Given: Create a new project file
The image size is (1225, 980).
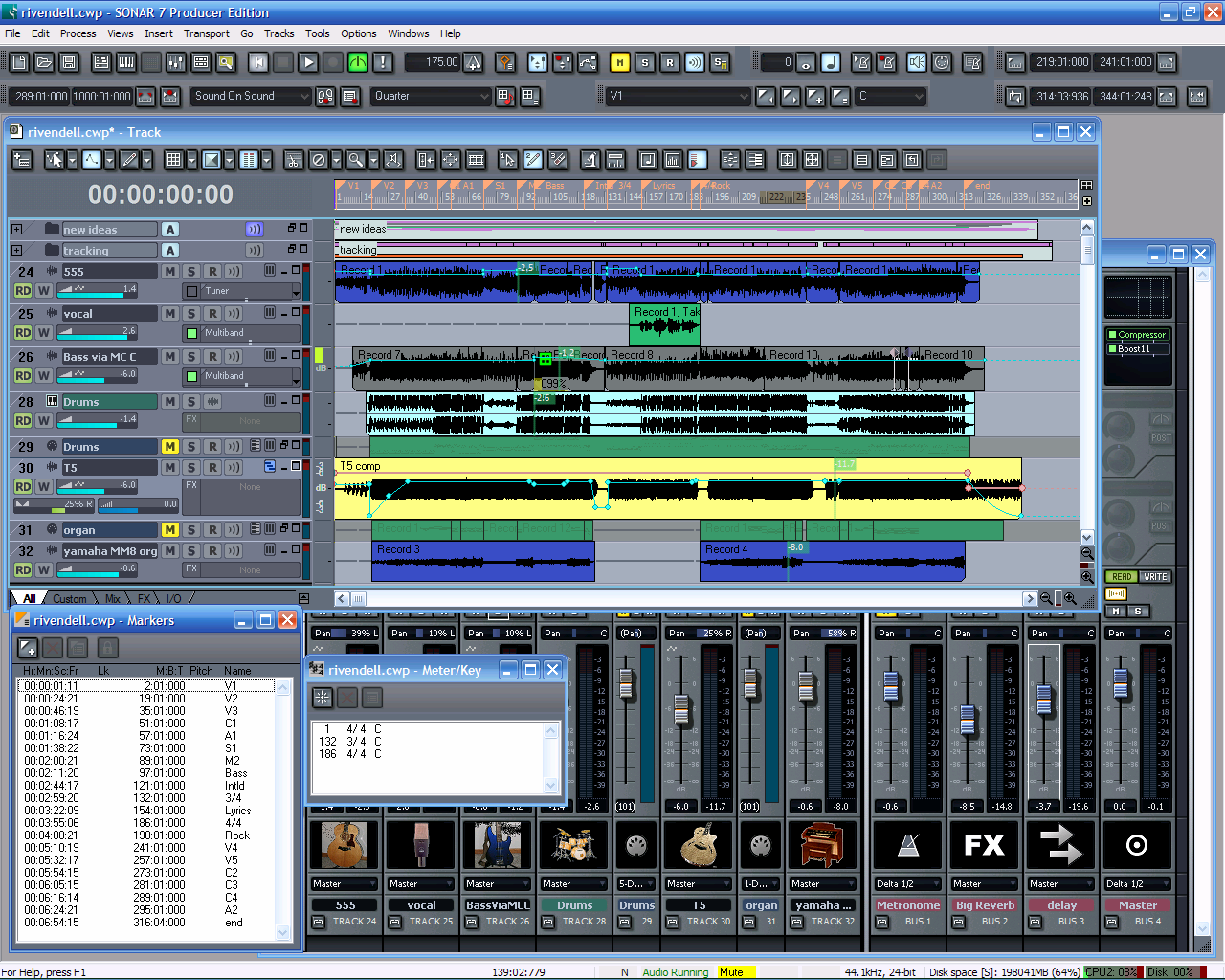Looking at the screenshot, I should pyautogui.click(x=19, y=62).
